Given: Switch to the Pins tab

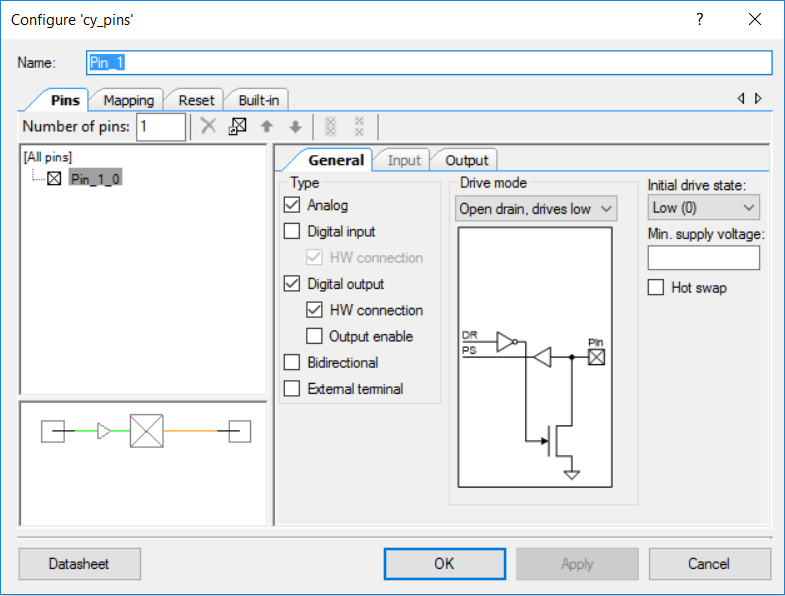Looking at the screenshot, I should point(65,100).
